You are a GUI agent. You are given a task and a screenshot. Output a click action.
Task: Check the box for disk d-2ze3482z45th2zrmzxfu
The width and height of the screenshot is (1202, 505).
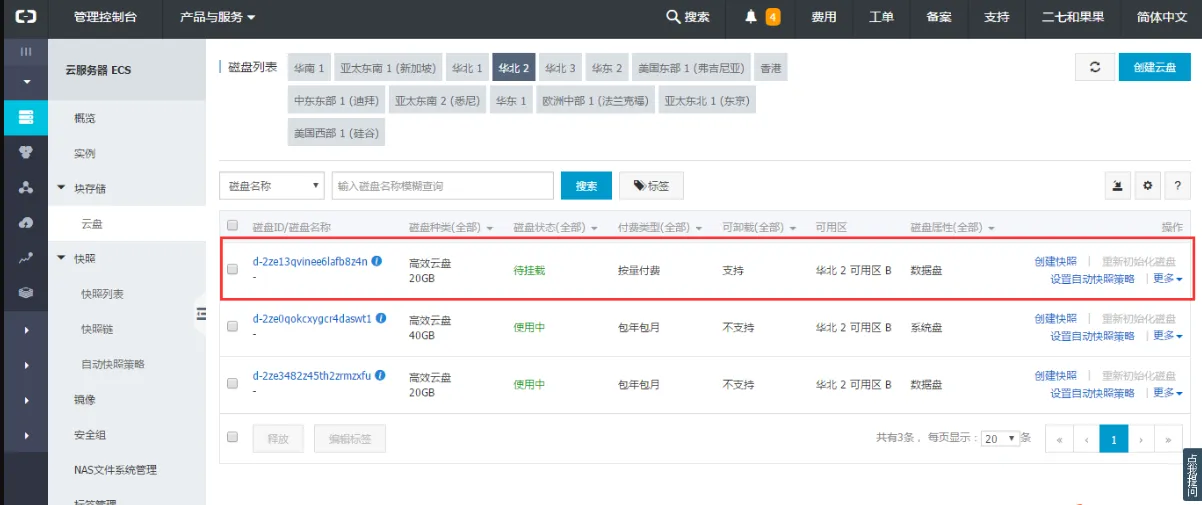233,384
